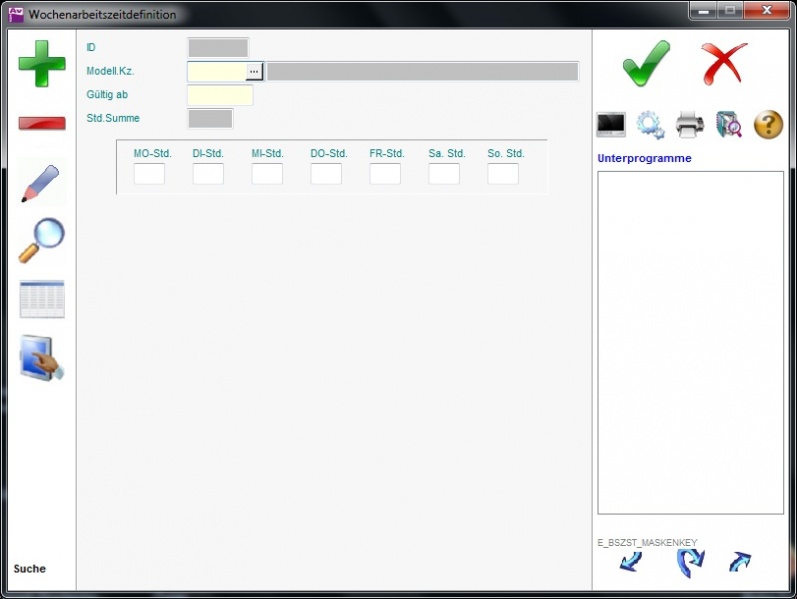The width and height of the screenshot is (797, 599).
Task: Click the black monitor screen icon
Action: (x=611, y=125)
